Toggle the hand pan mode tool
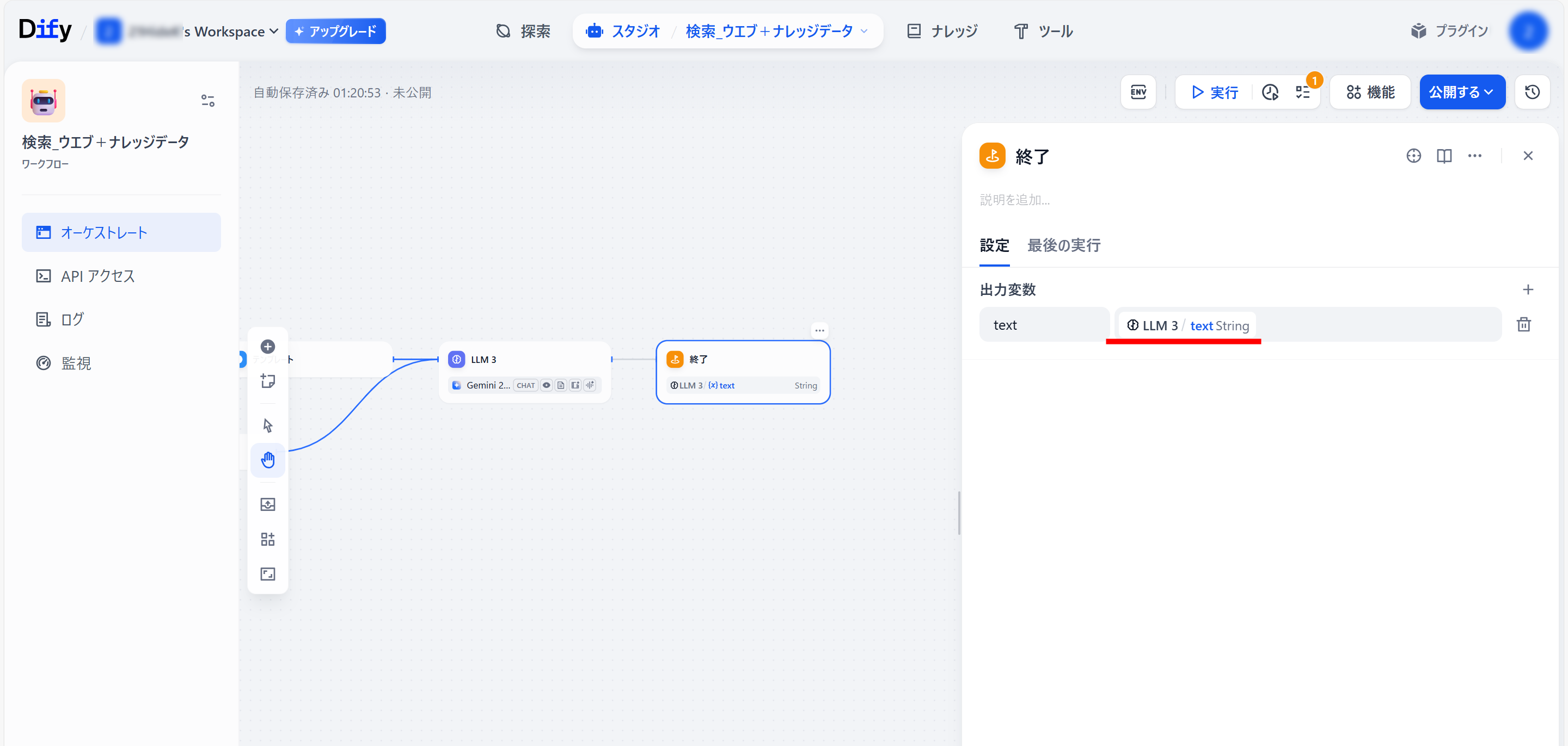The height and width of the screenshot is (746, 1568). [267, 460]
